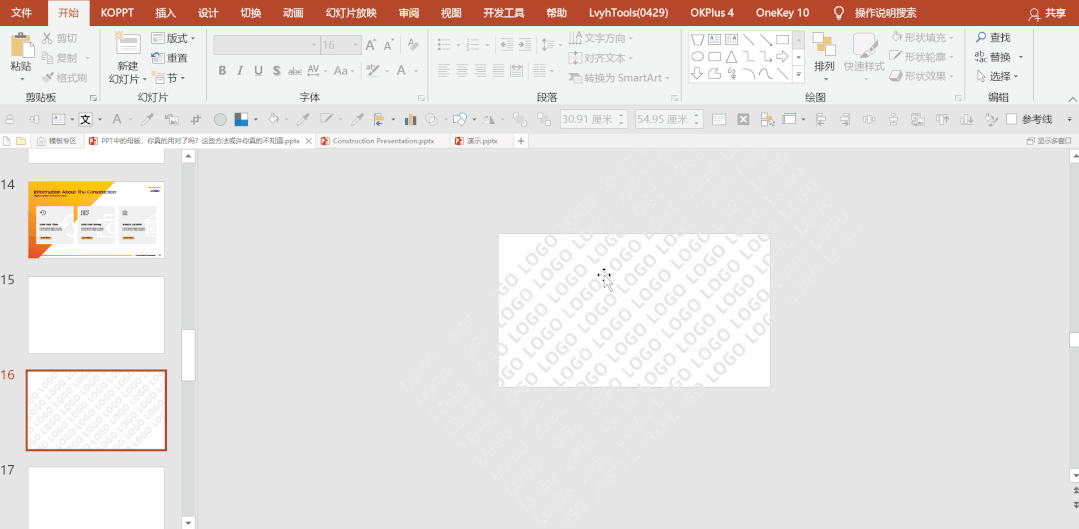The width and height of the screenshot is (1079, 529).
Task: Select slide 17 thumbnail
Action: coord(96,497)
